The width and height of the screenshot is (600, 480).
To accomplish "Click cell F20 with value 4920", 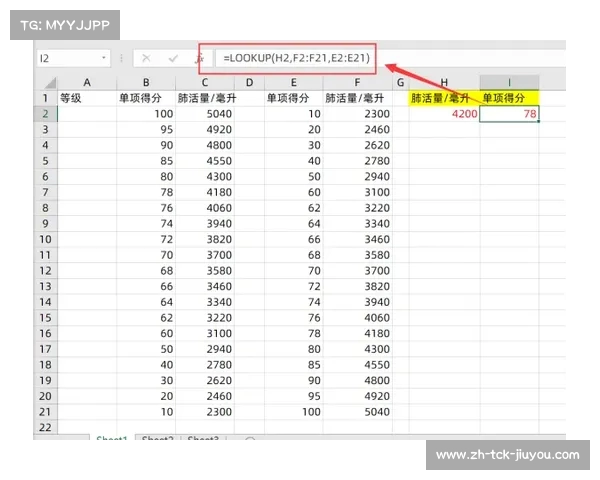I will pyautogui.click(x=357, y=396).
